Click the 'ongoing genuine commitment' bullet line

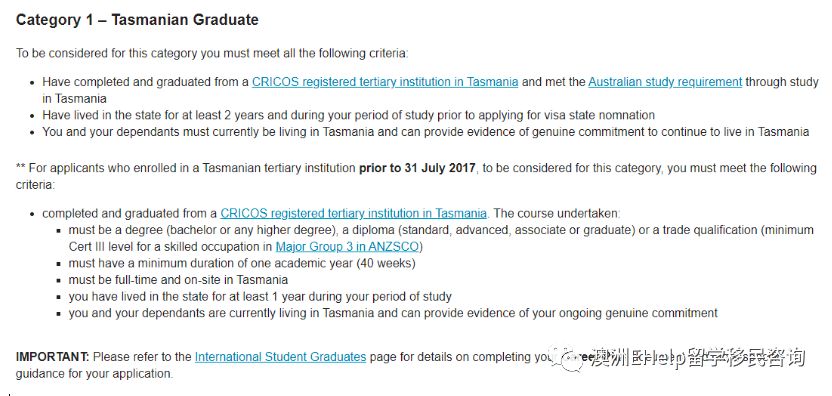393,313
